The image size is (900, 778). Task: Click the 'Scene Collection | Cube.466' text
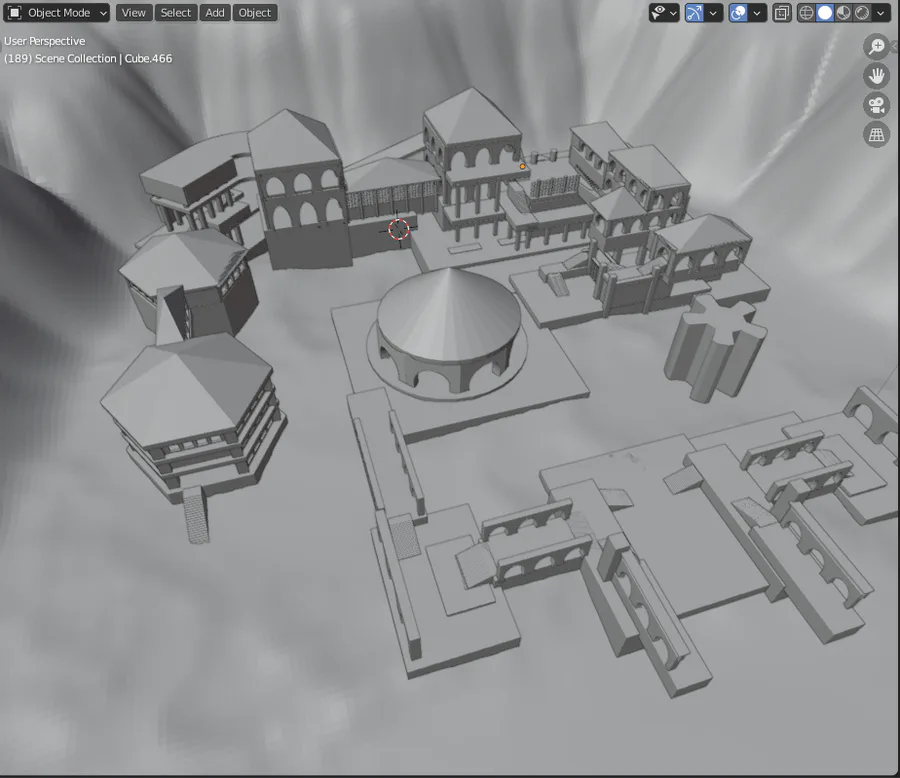click(x=103, y=59)
